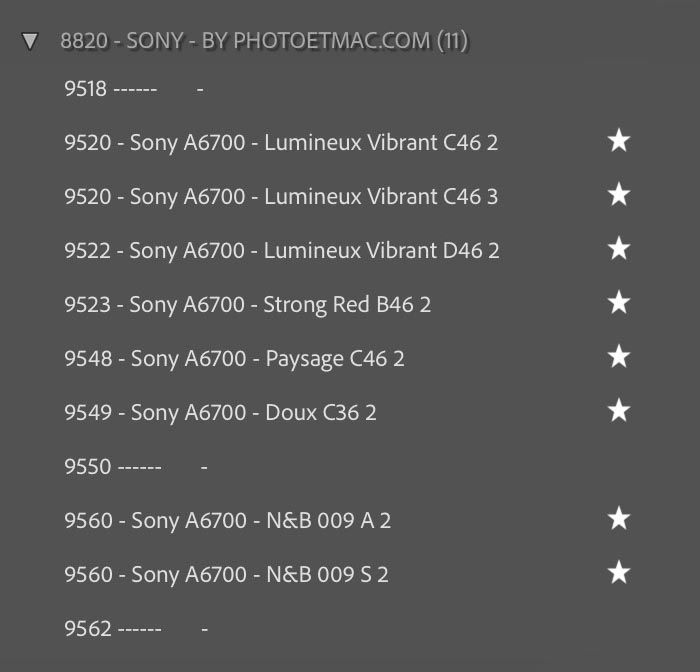700x672 pixels.
Task: Apply preset 9522 Lumineux Vibrant D46 2
Action: tap(282, 251)
